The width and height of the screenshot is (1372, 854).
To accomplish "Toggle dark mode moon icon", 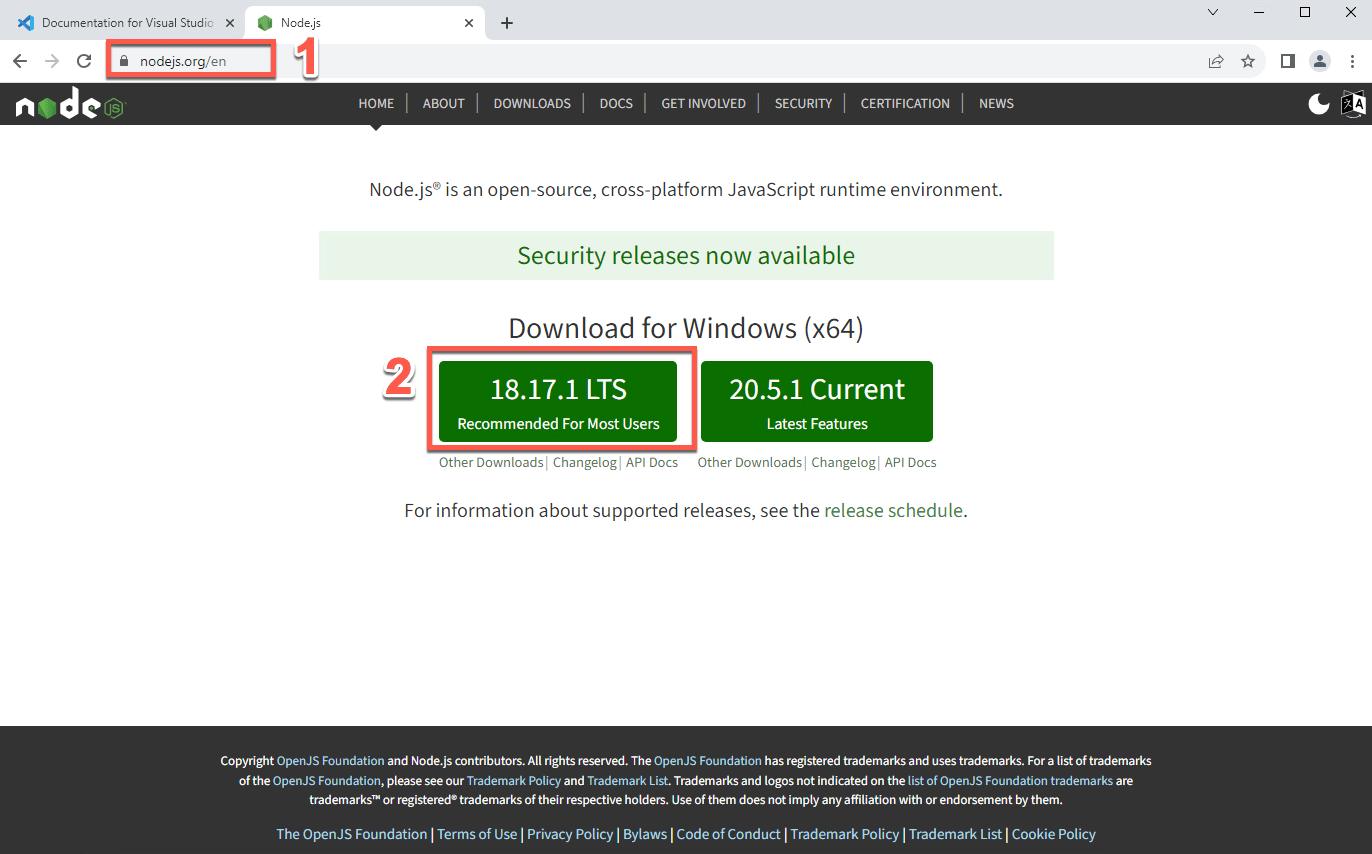I will [x=1319, y=103].
